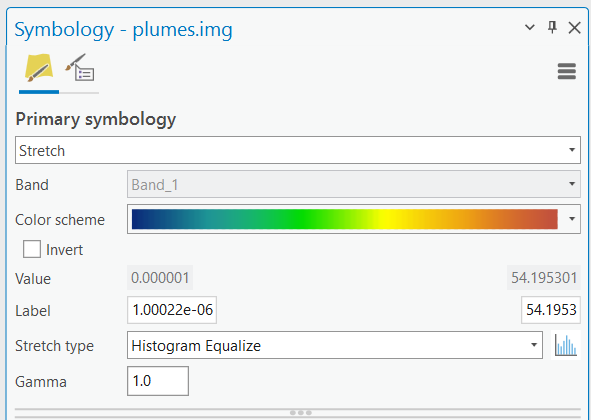Close the Symbology pane
Screen dimensions: 591x420
(x=574, y=28)
